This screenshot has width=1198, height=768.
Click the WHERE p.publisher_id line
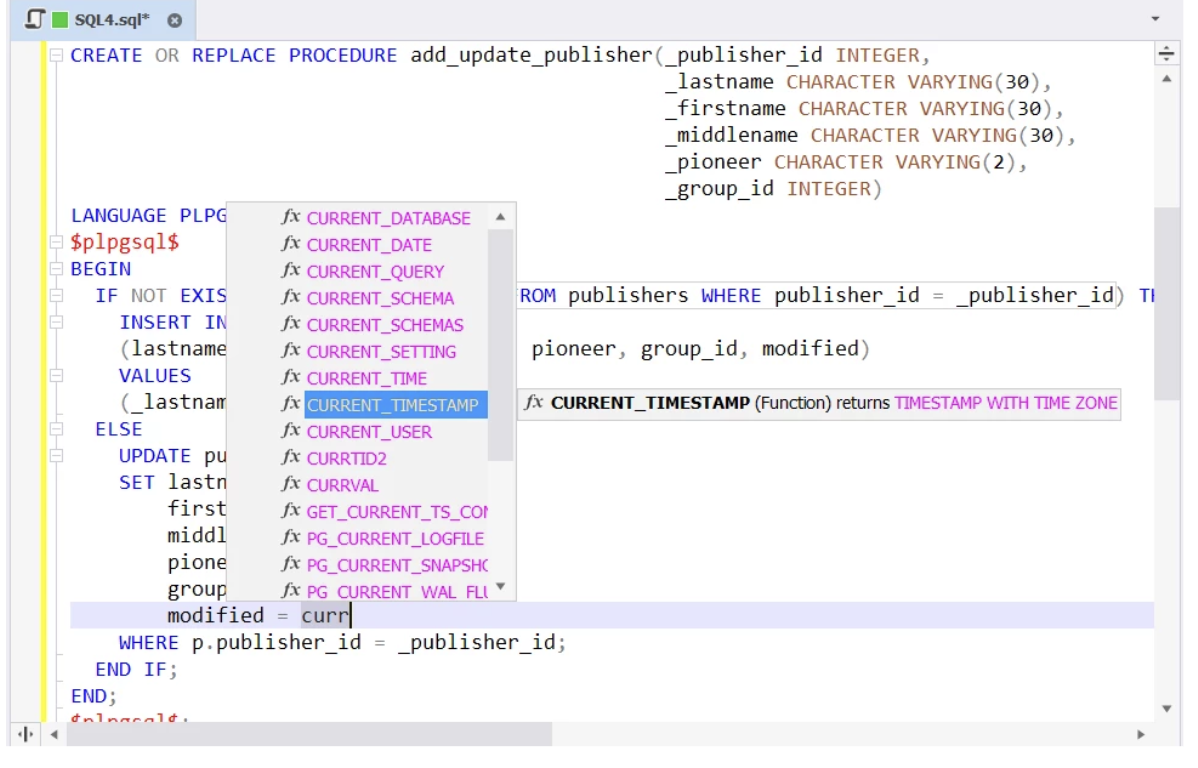(x=342, y=643)
